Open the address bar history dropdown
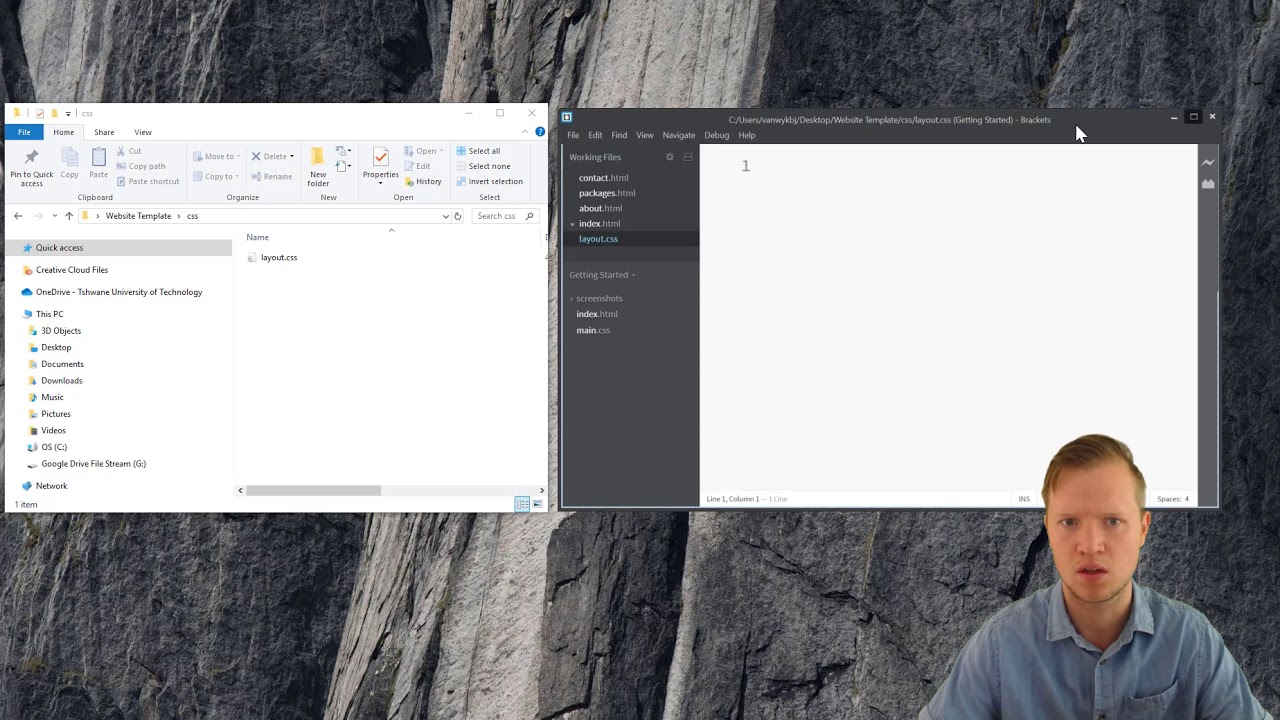1280x720 pixels. (x=445, y=216)
